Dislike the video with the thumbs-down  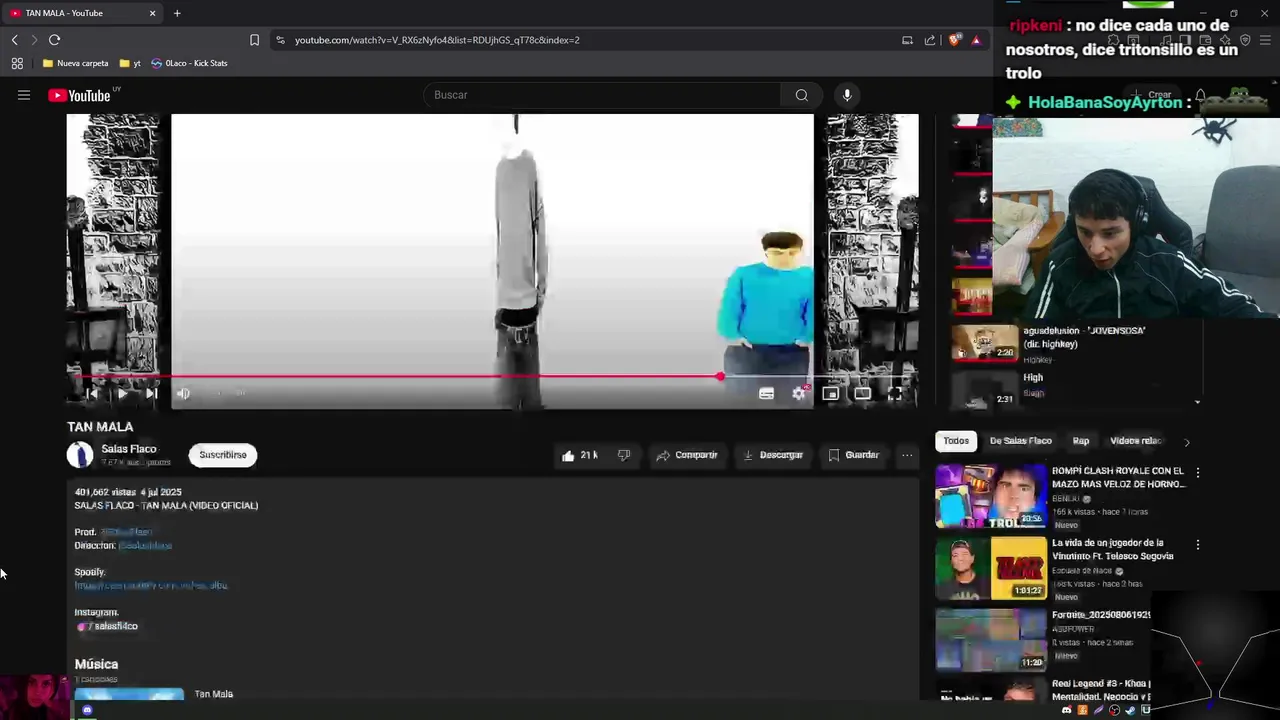pos(624,455)
